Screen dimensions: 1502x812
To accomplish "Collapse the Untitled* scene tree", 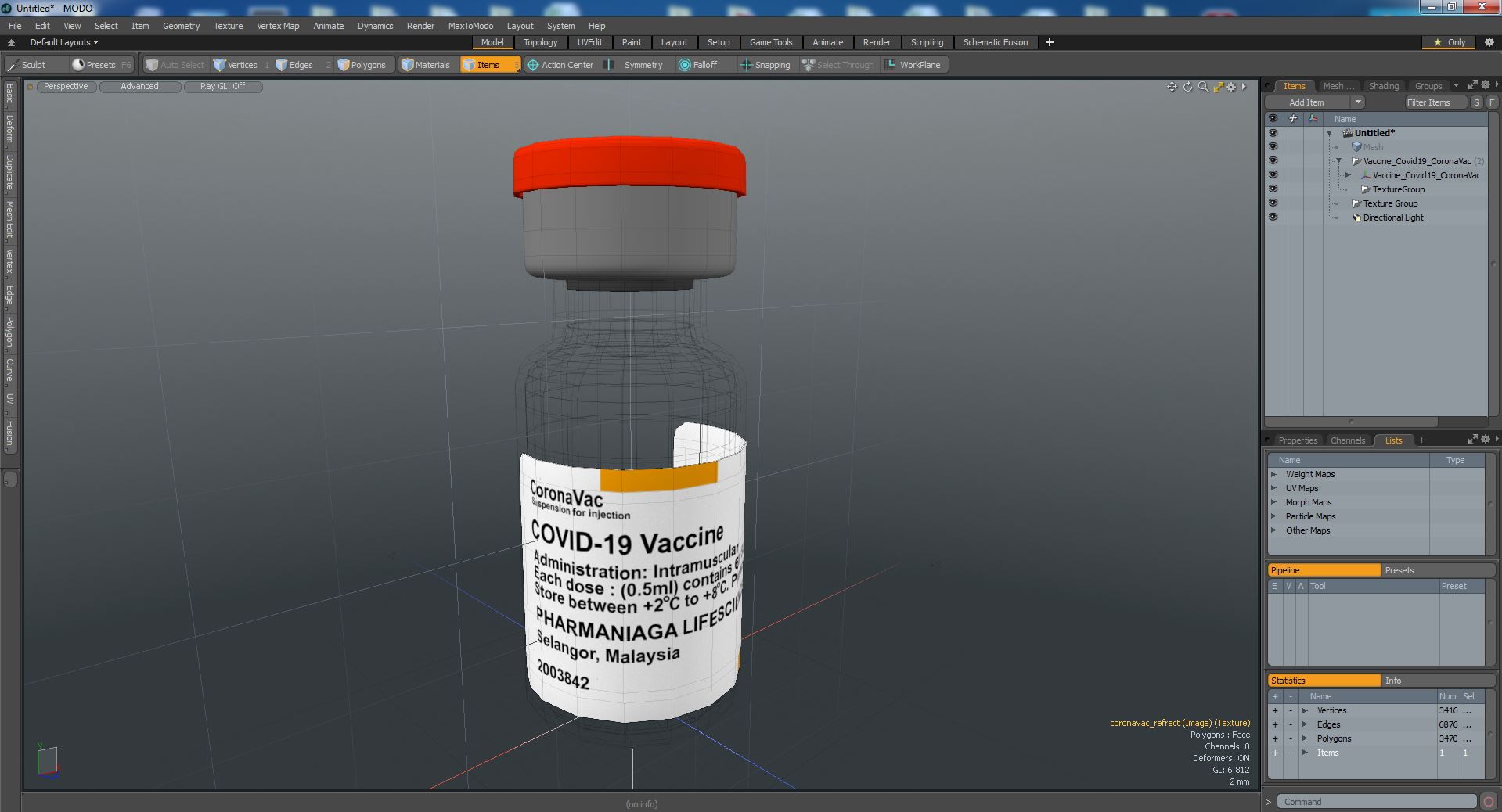I will 1329,133.
